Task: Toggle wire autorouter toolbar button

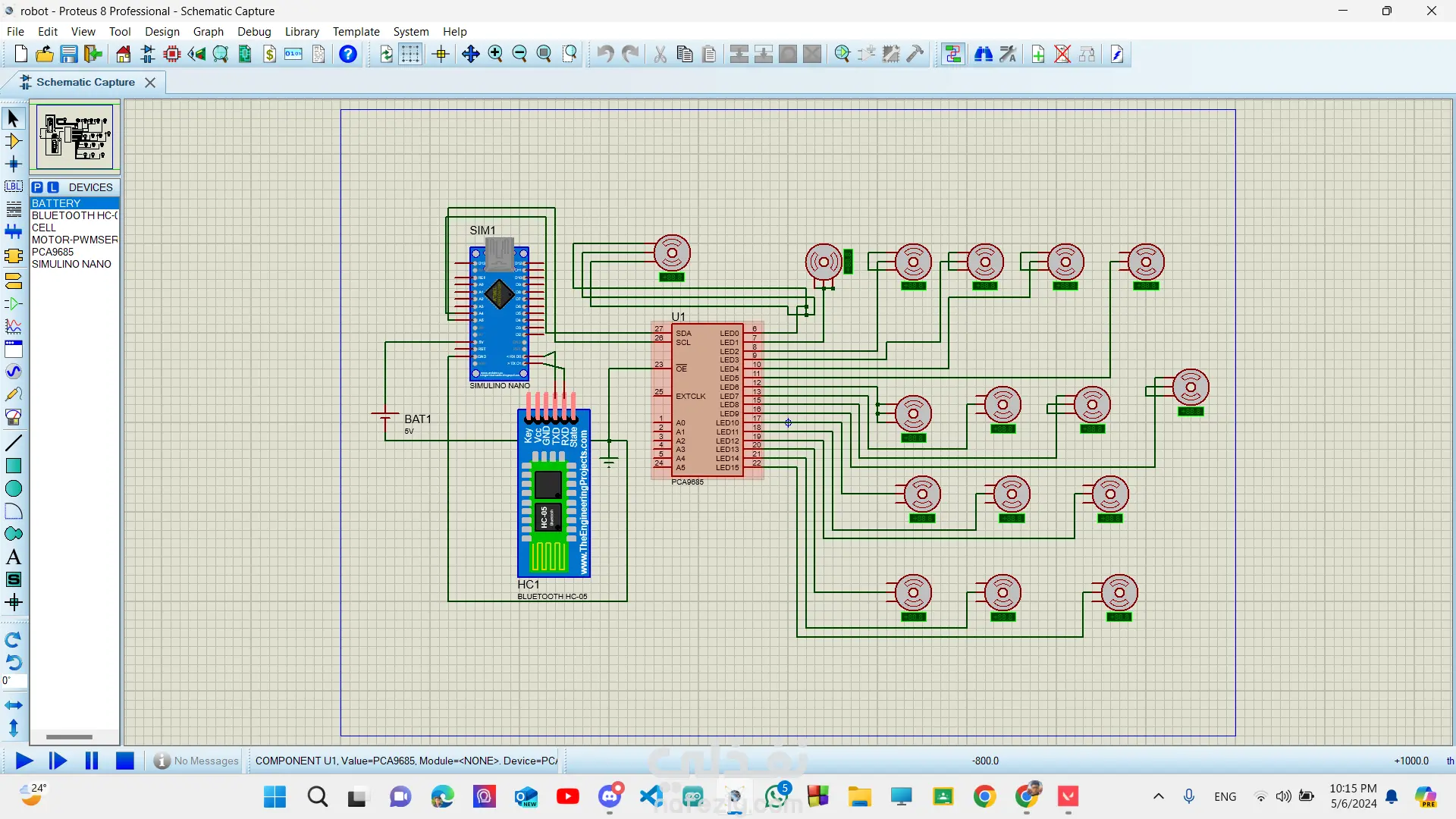Action: pyautogui.click(x=953, y=54)
